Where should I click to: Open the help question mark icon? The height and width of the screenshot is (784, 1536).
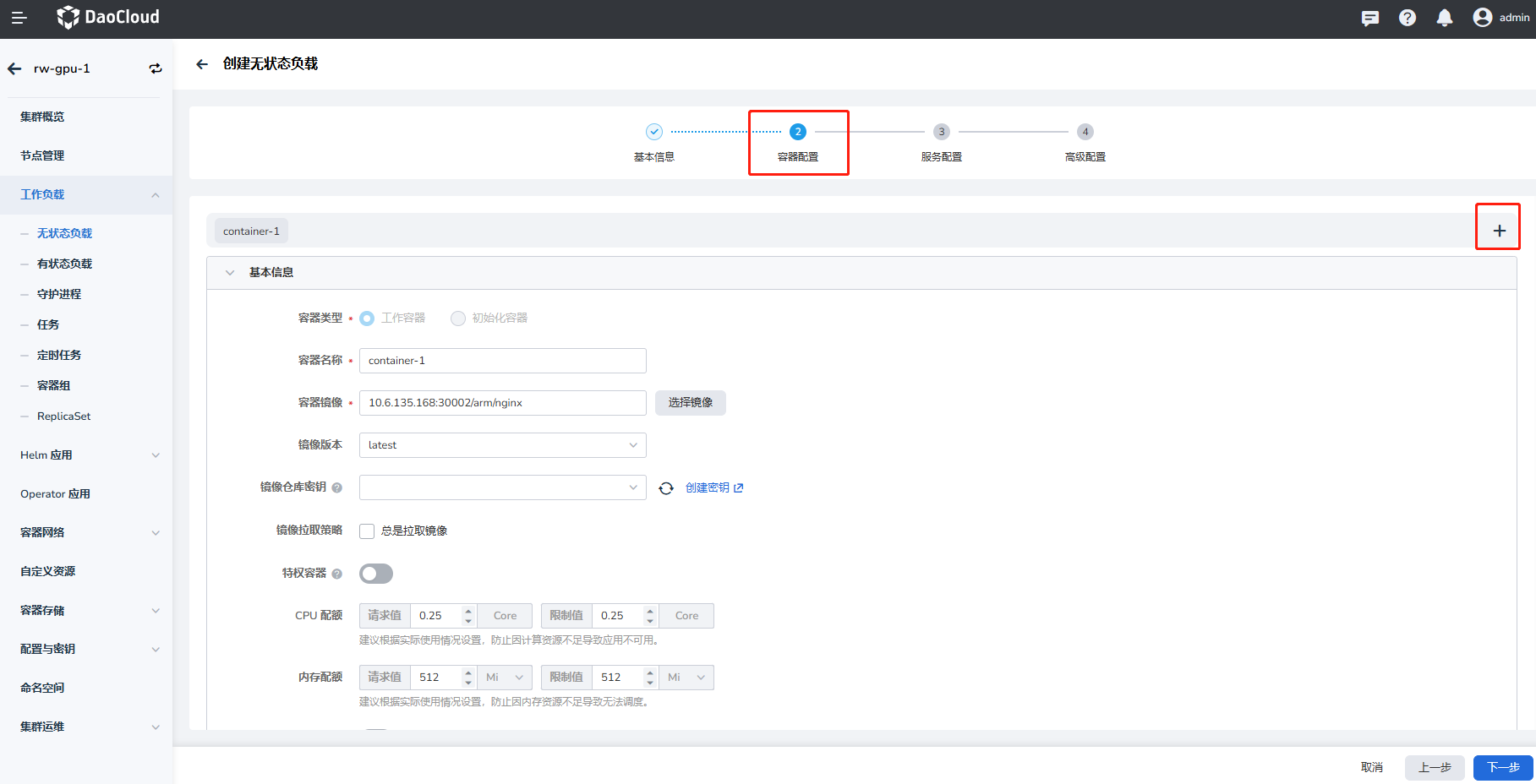[x=1408, y=18]
